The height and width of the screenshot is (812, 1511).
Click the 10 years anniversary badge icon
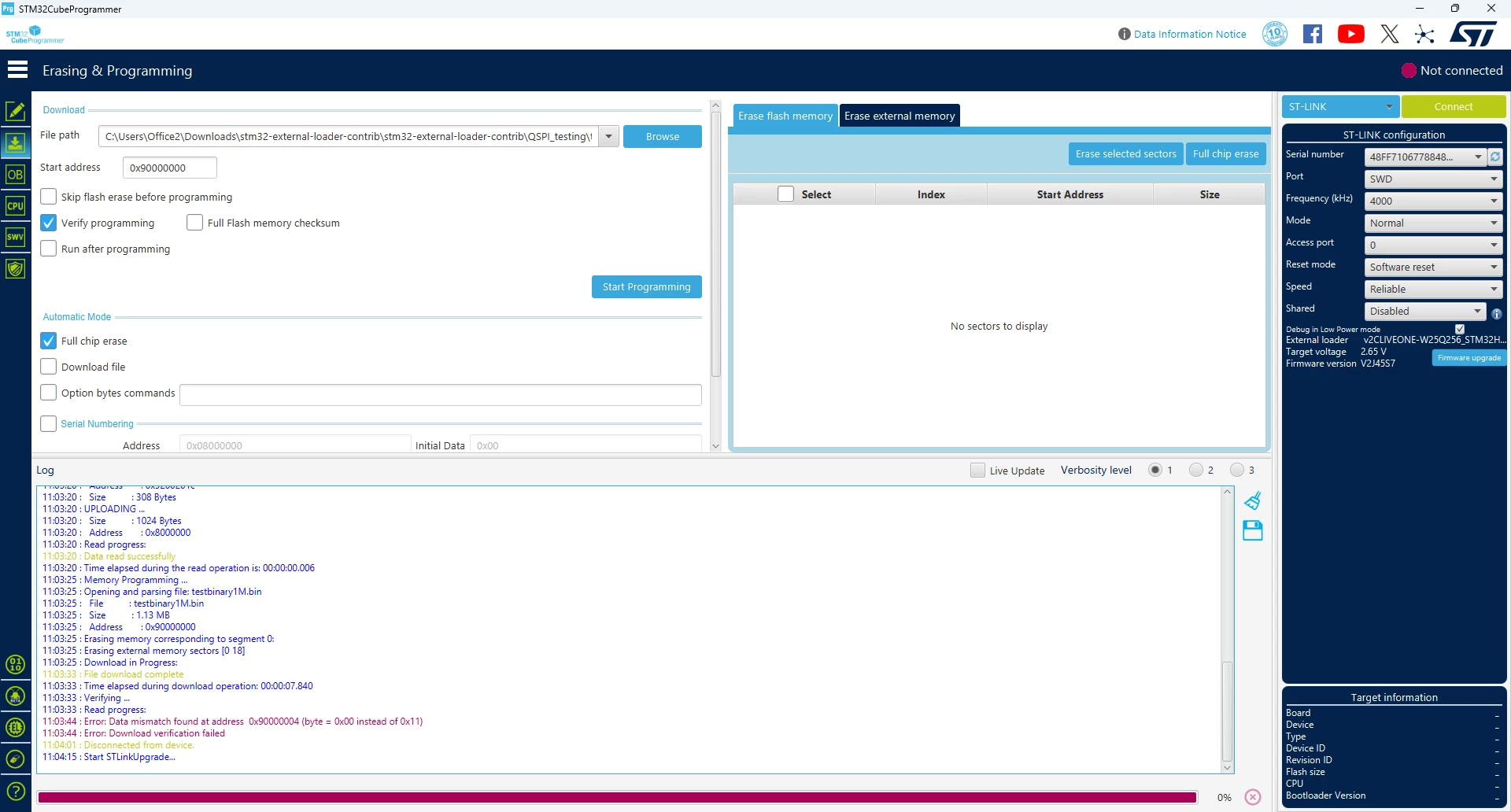(x=1275, y=34)
